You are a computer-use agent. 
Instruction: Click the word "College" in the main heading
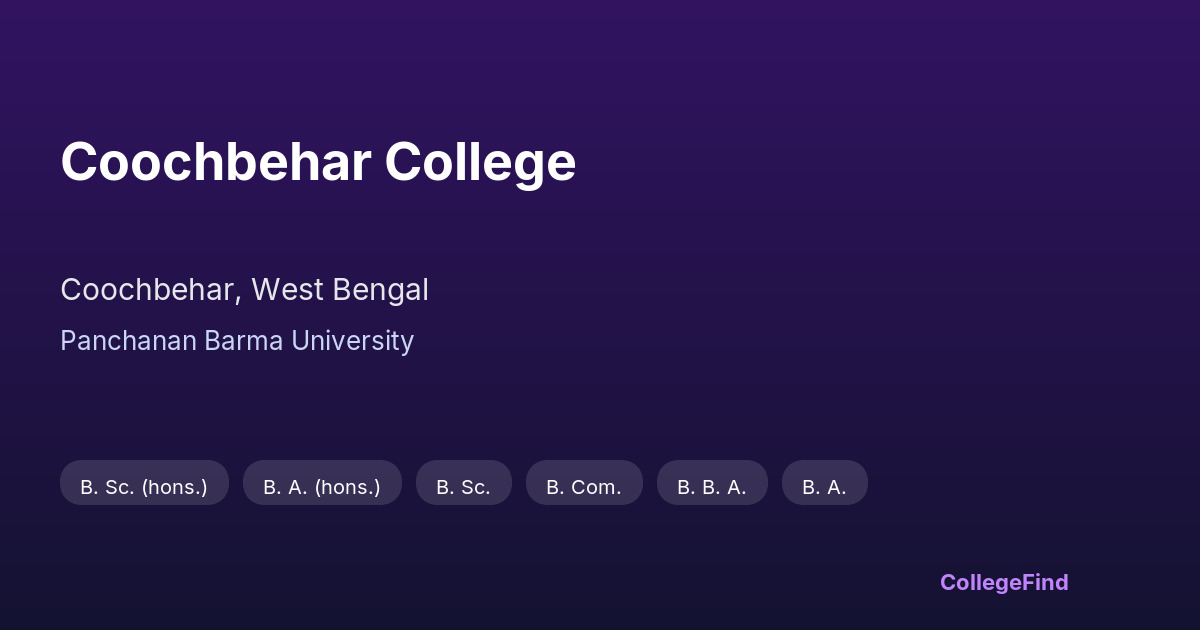[x=480, y=161]
